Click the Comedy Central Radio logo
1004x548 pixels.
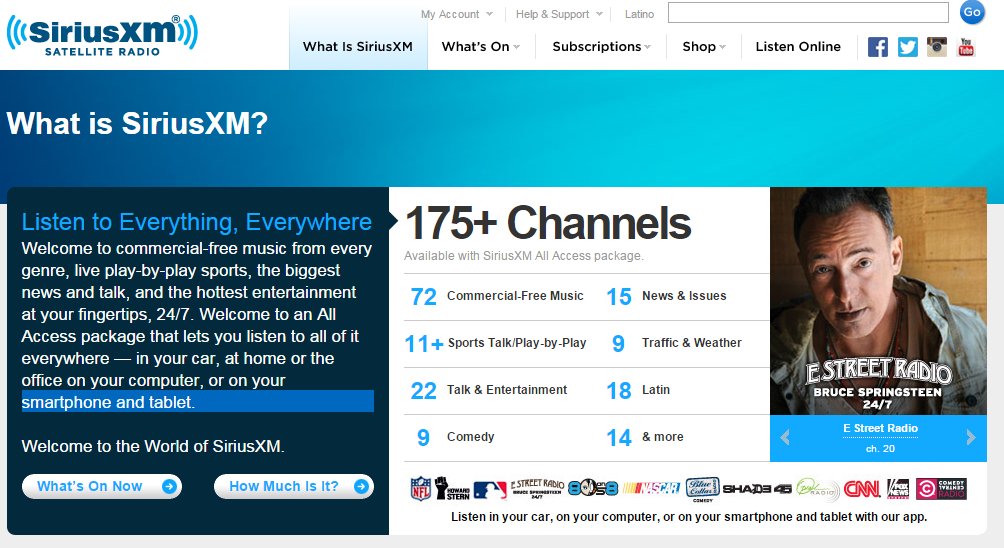(941, 489)
